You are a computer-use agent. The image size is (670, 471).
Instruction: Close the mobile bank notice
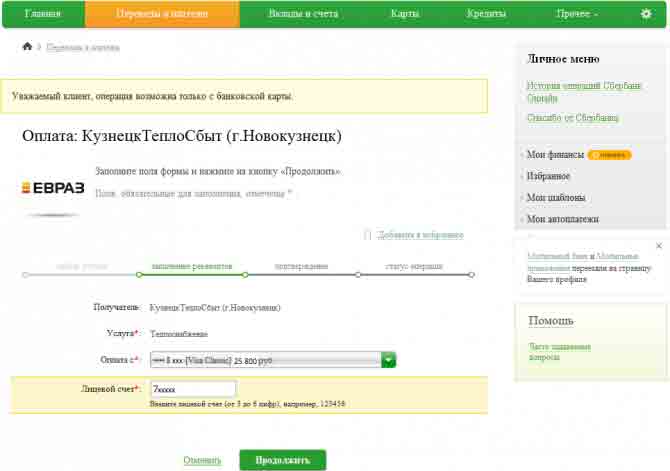coord(658,246)
